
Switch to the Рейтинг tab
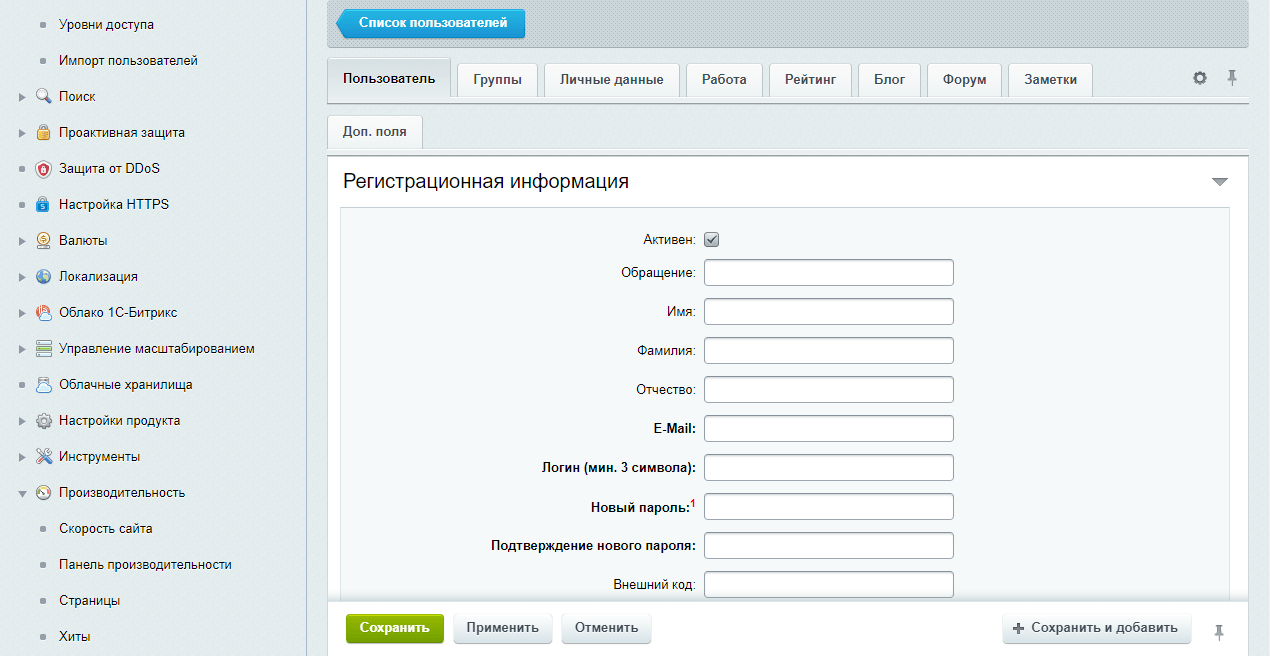coord(810,80)
